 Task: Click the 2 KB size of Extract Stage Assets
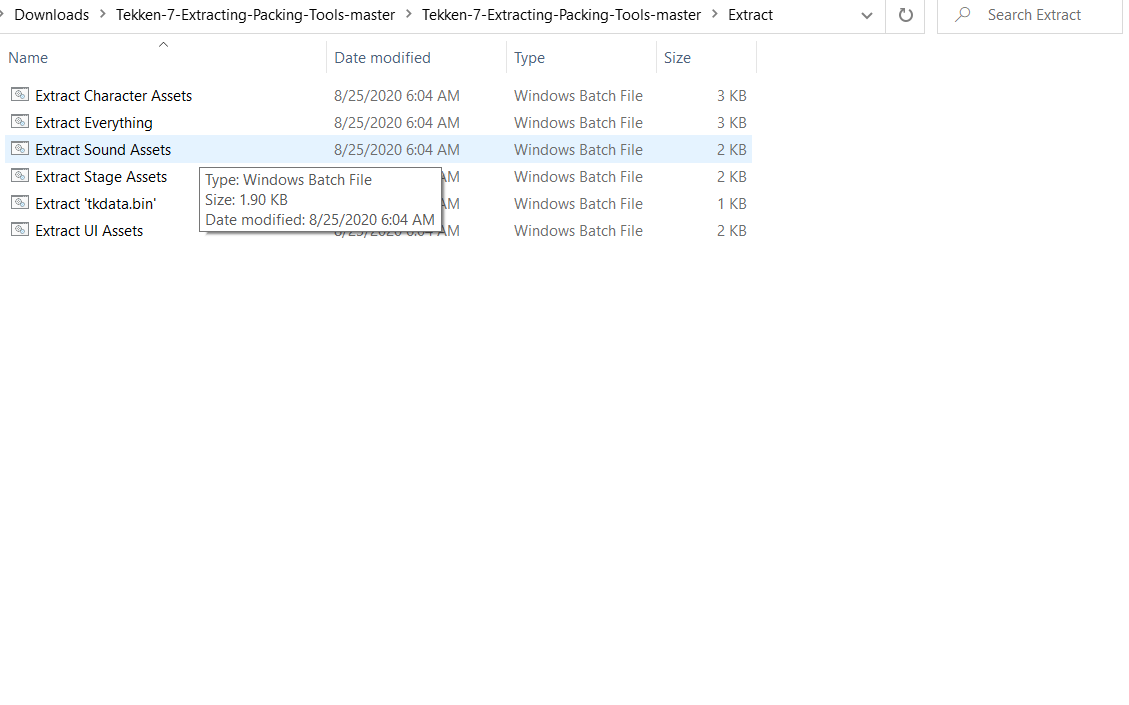coord(732,176)
